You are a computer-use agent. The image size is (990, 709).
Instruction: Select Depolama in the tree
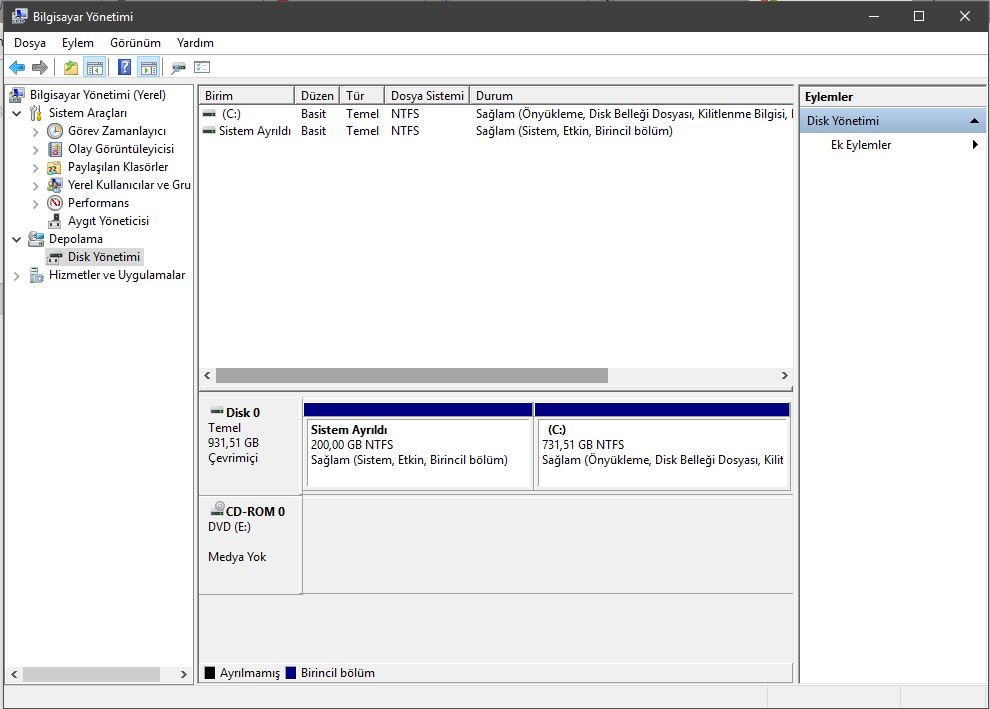pos(75,239)
